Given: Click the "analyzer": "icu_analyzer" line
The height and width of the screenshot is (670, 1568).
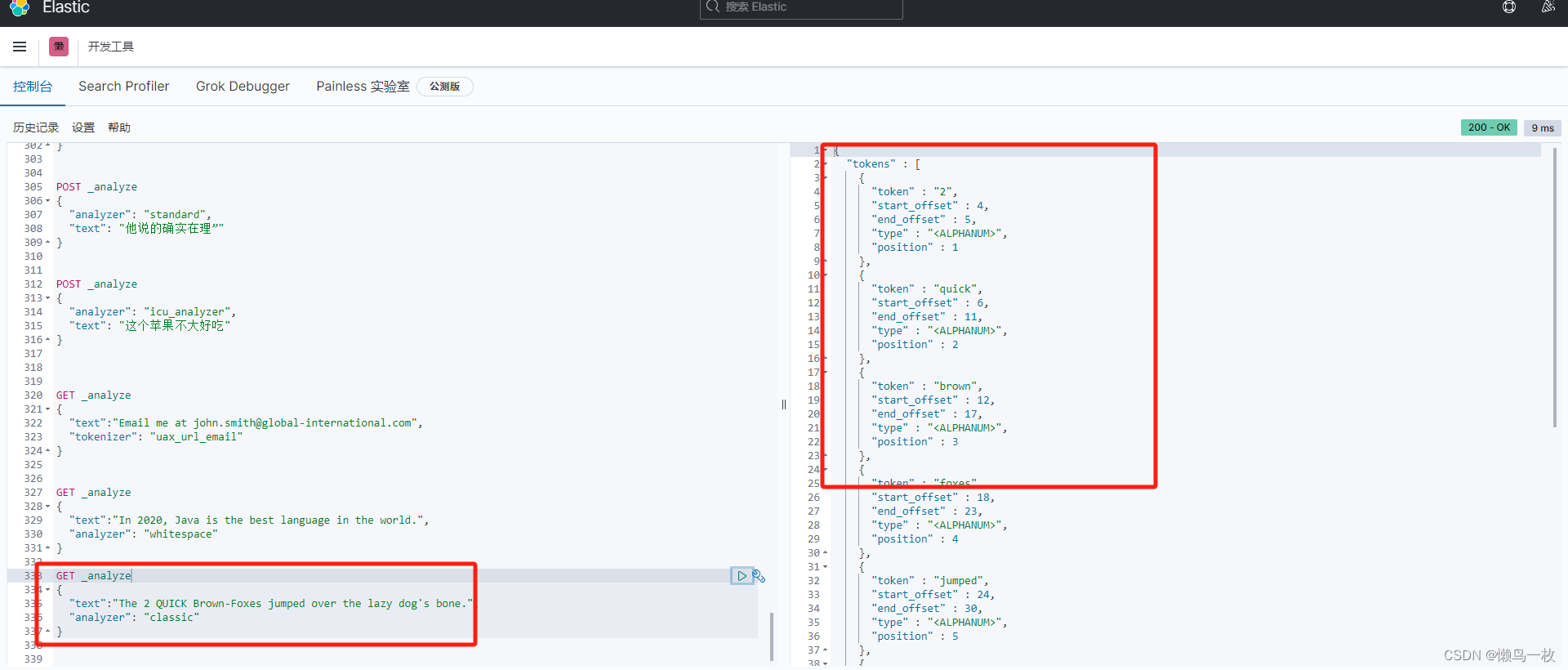Looking at the screenshot, I should click(153, 312).
